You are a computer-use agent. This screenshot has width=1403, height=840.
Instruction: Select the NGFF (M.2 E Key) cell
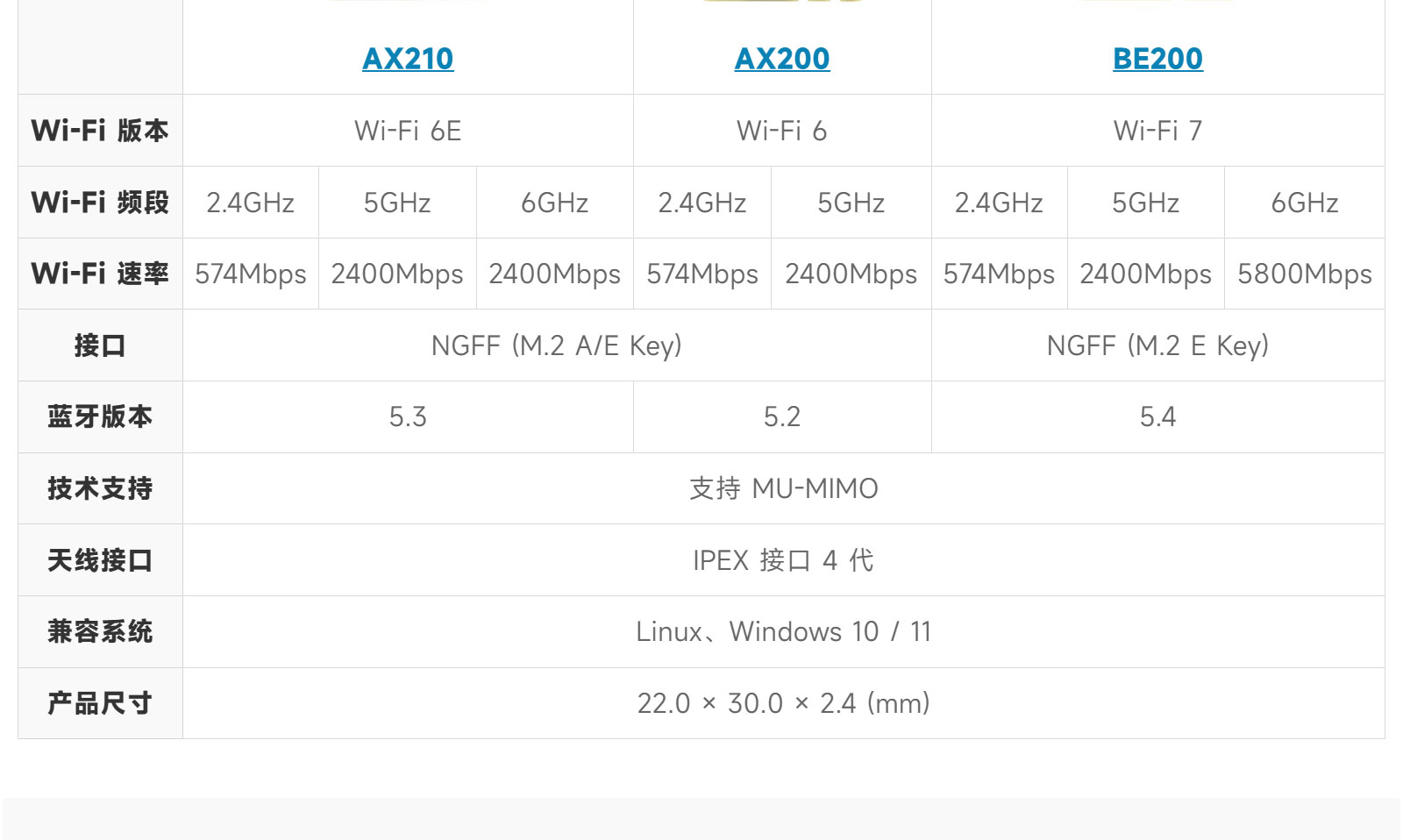coord(1157,345)
